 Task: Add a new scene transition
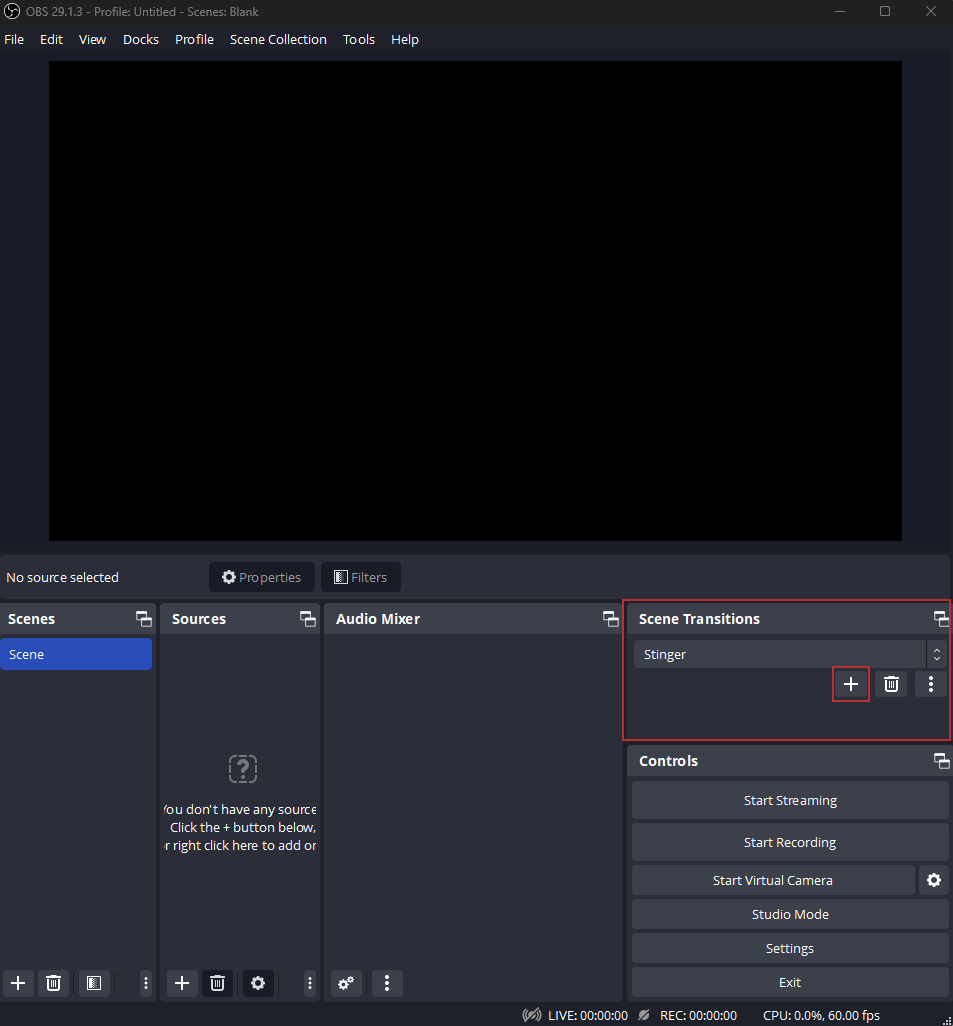pyautogui.click(x=851, y=684)
